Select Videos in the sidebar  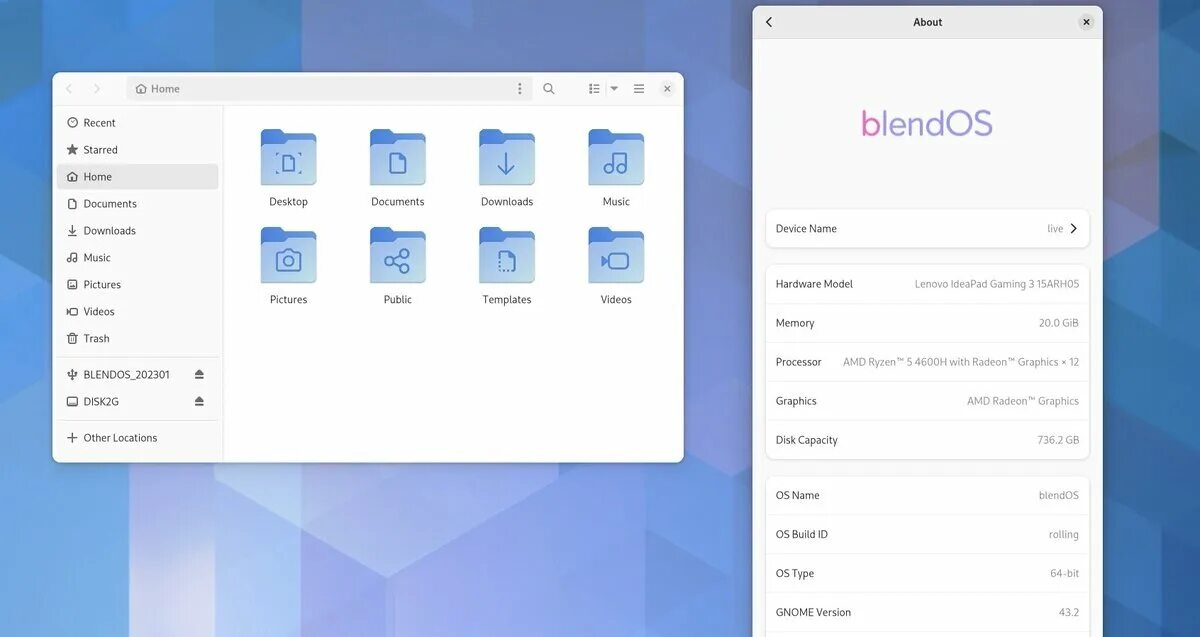tap(138, 312)
